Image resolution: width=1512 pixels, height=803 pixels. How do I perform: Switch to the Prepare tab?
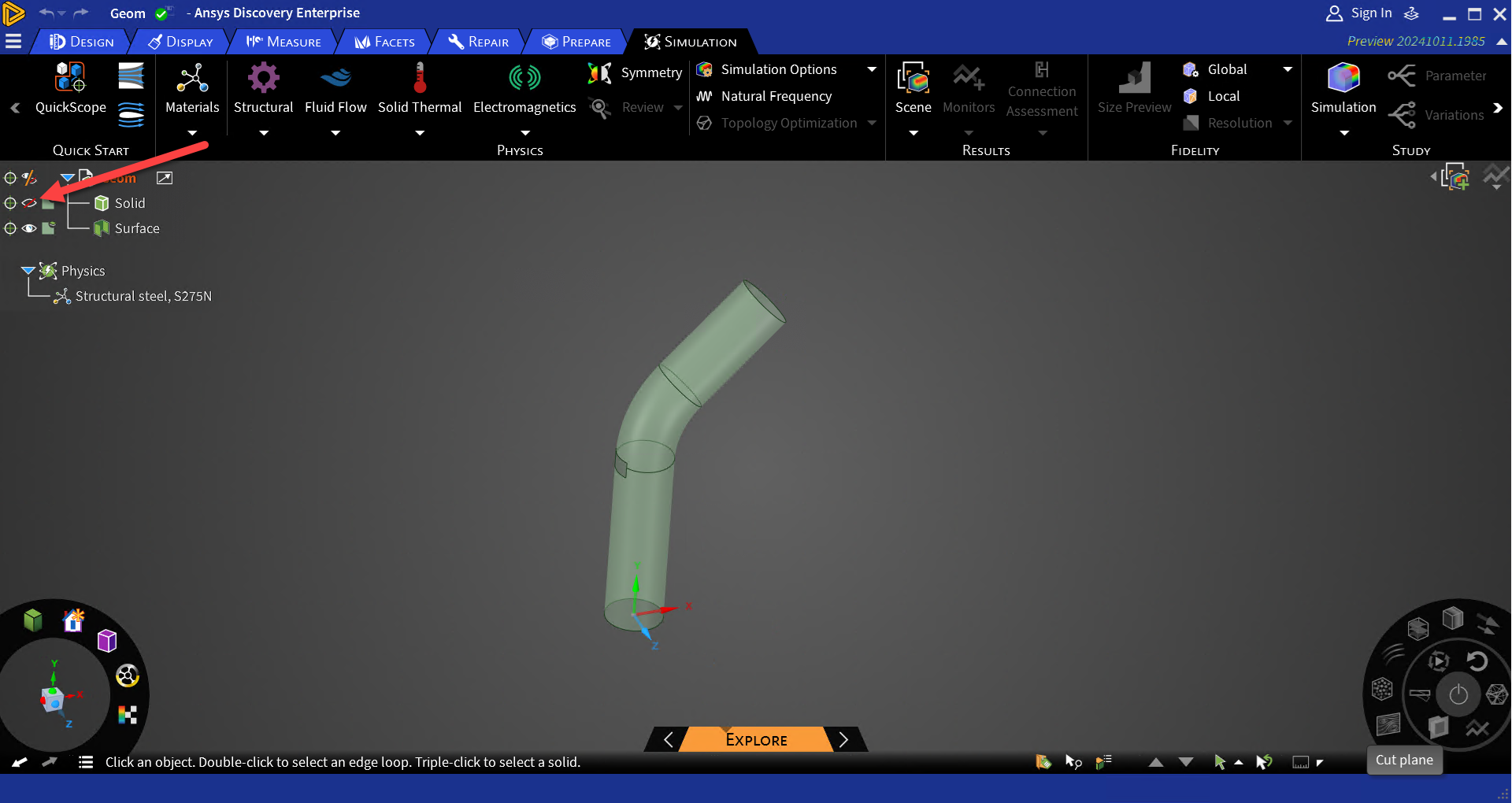577,42
